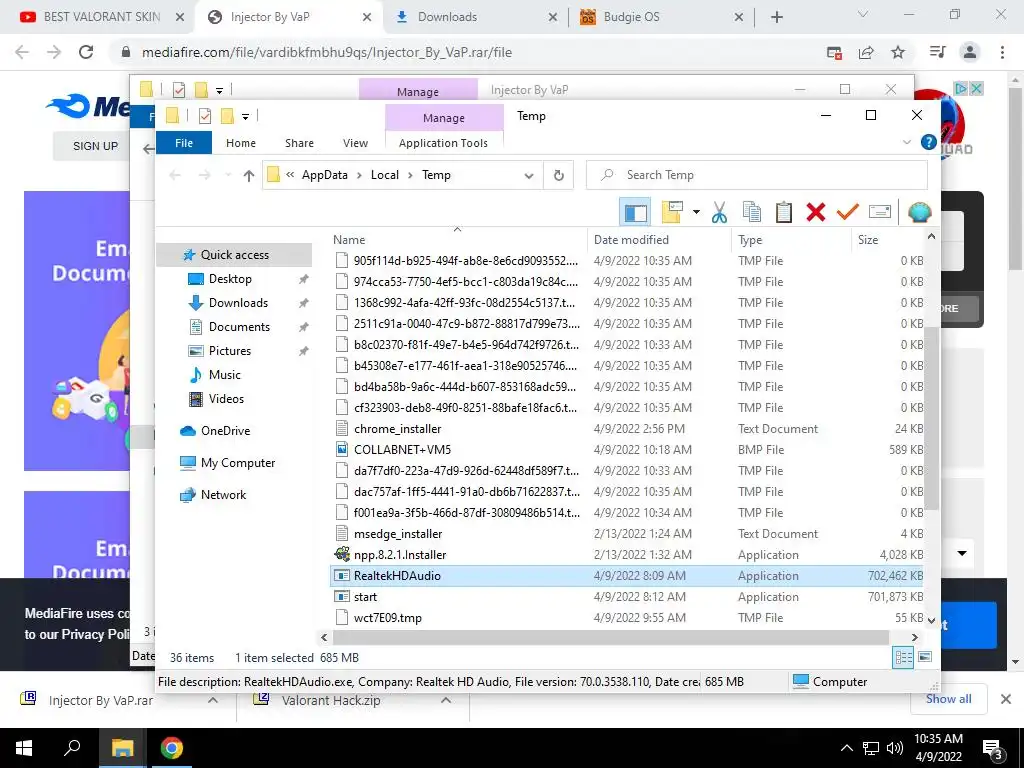Sort by the Type column header

tap(792, 240)
